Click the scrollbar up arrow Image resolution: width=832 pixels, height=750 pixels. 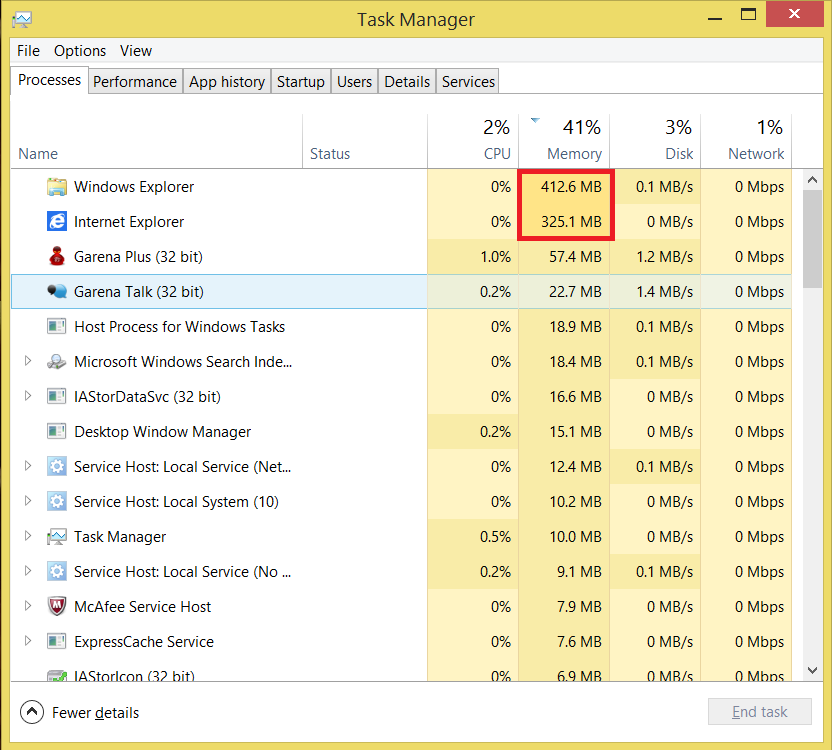(x=812, y=180)
